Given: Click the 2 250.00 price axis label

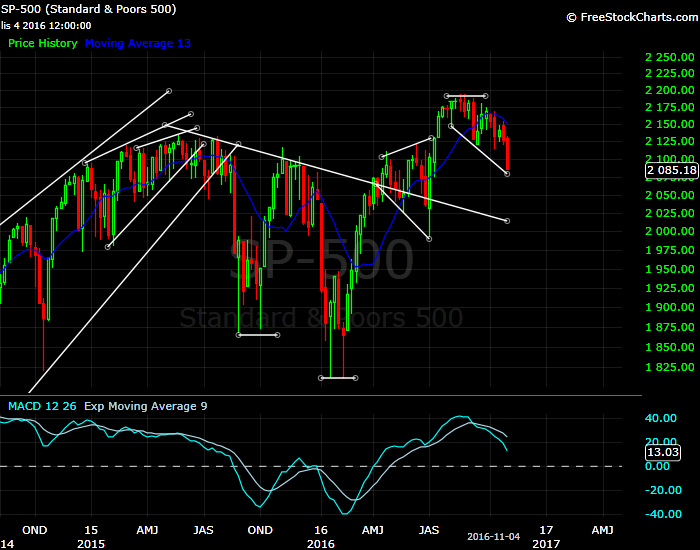Looking at the screenshot, I should coord(670,57).
